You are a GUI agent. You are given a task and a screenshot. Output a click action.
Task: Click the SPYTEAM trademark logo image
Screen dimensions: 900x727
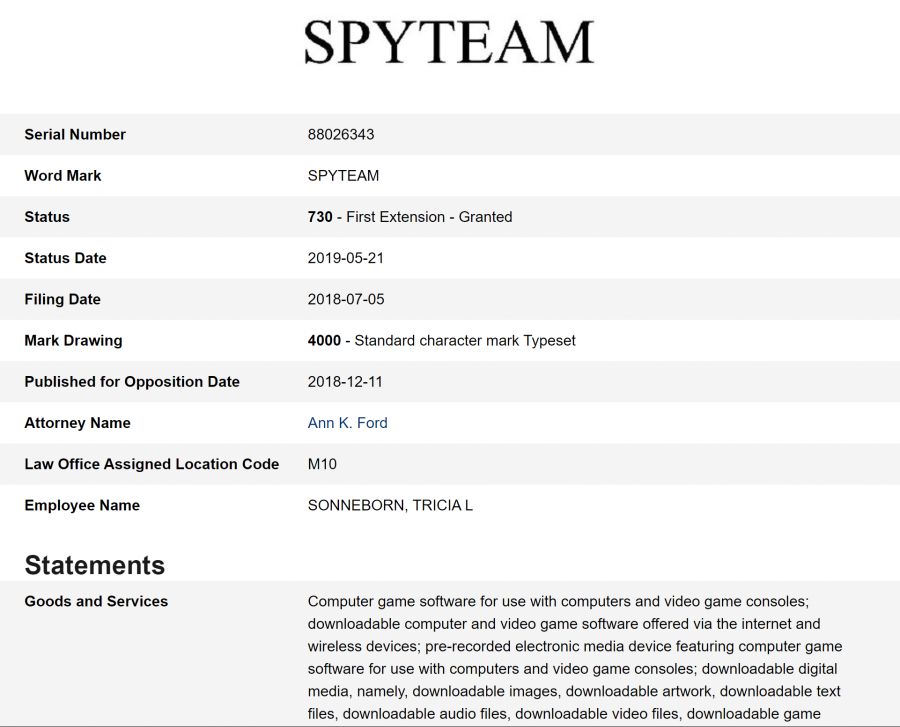pos(449,42)
